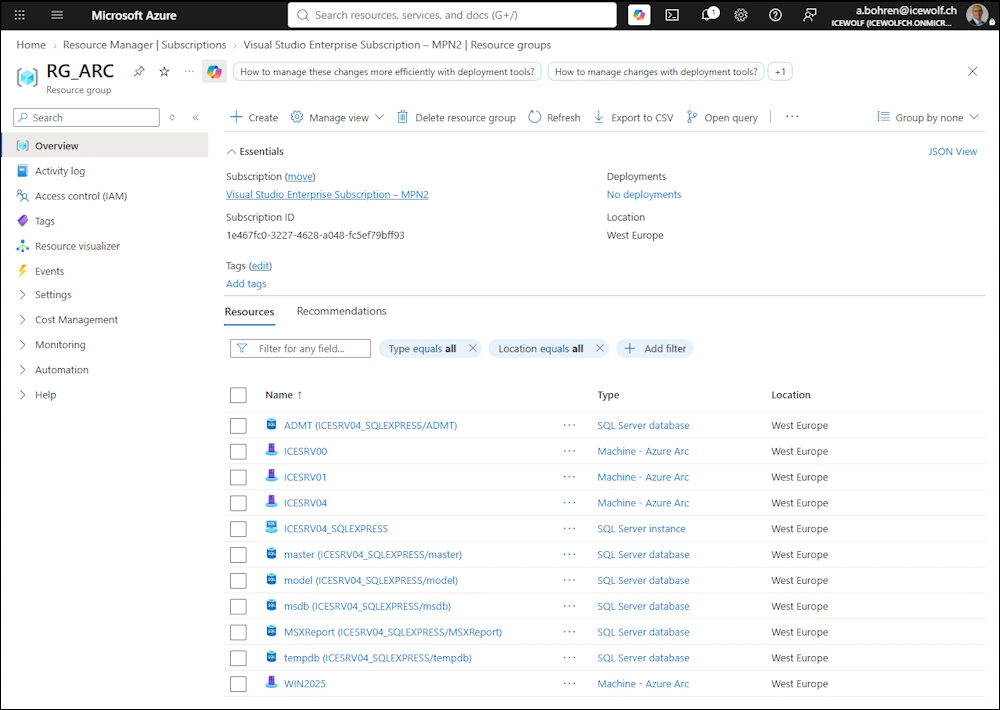Check the MSXReport row checkbox

click(x=238, y=632)
